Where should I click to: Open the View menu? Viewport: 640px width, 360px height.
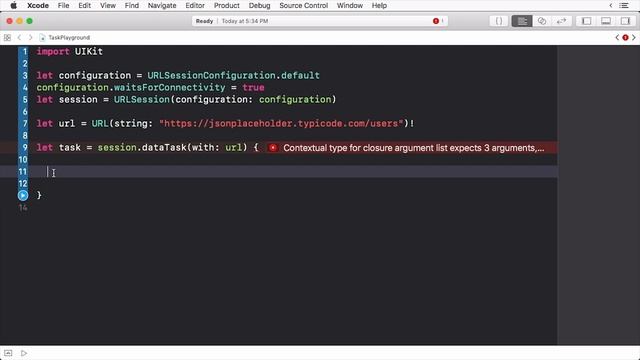tap(108, 5)
